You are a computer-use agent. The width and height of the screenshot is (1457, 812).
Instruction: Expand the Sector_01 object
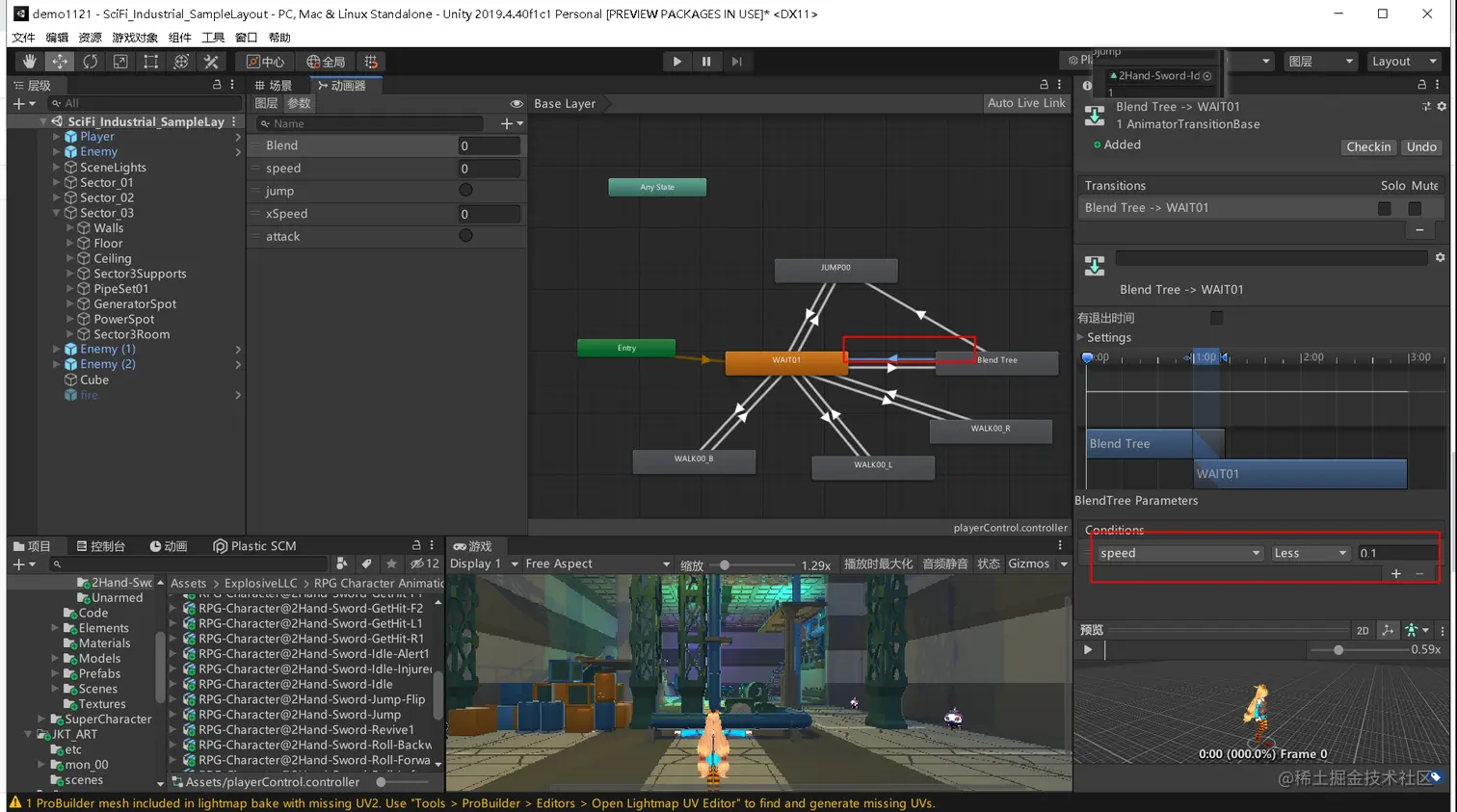click(x=56, y=182)
